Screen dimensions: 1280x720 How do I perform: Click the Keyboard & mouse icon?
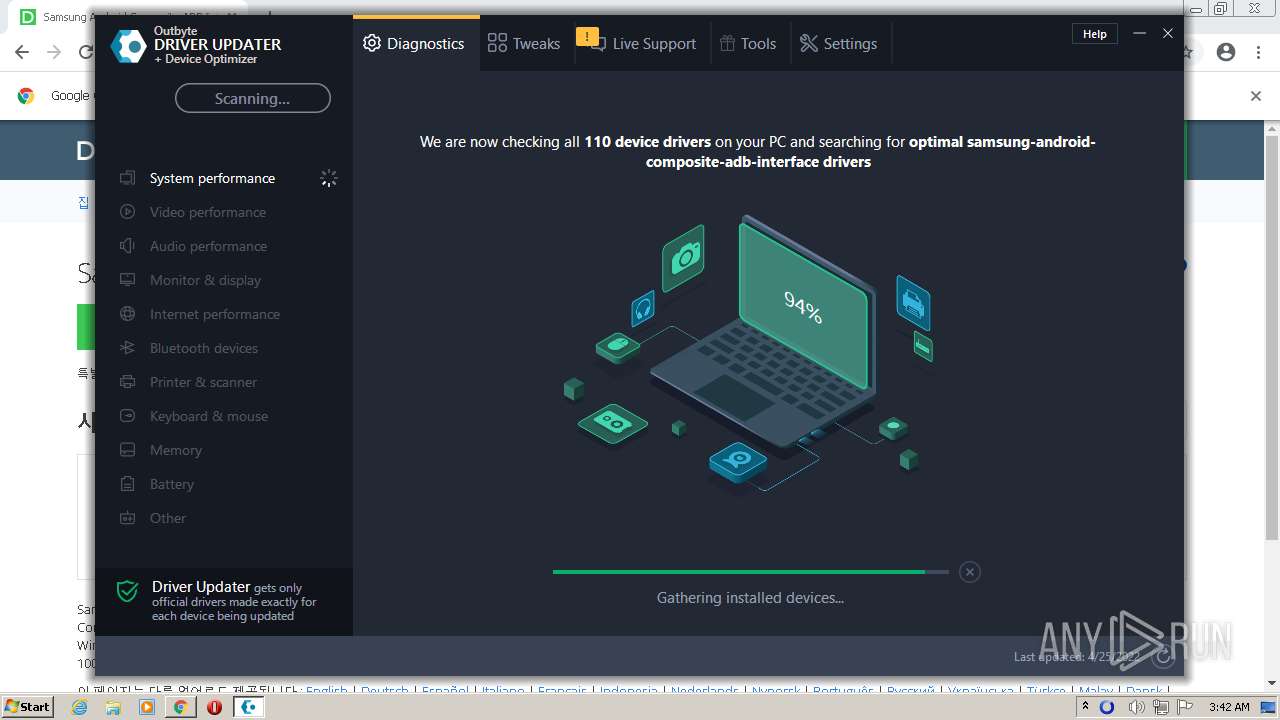pyautogui.click(x=127, y=416)
